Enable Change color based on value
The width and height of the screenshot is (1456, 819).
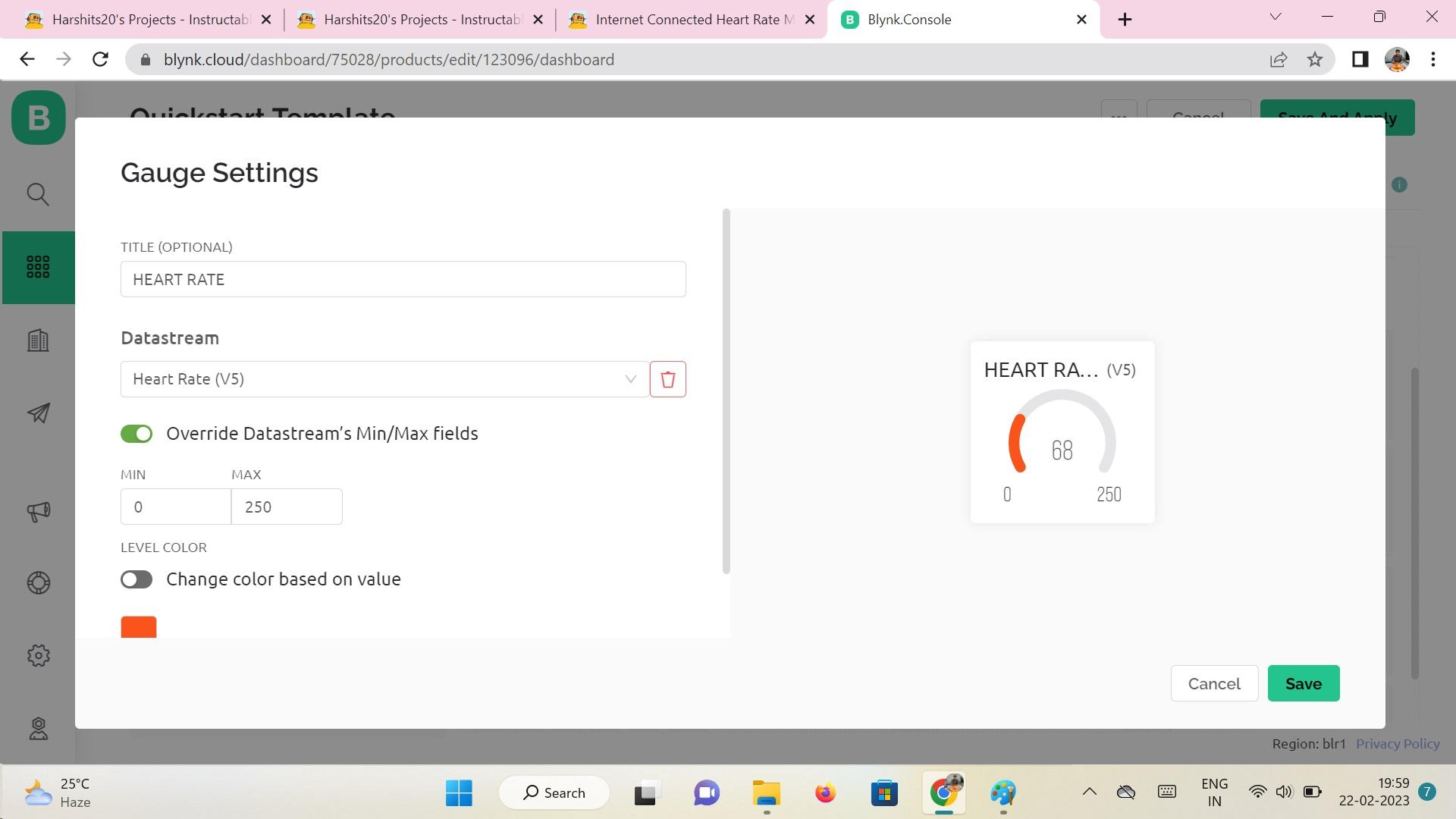(136, 579)
